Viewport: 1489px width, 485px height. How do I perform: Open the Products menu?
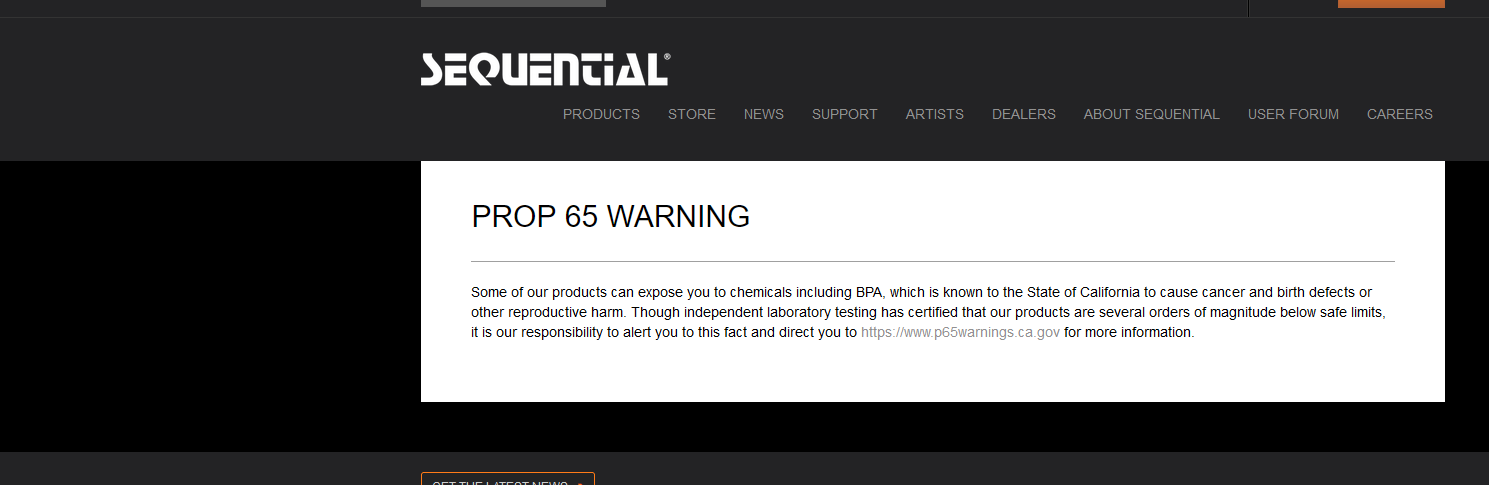click(x=601, y=114)
